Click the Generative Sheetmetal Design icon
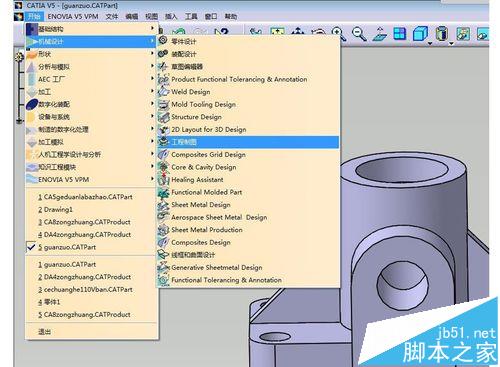The image size is (500, 367). [163, 267]
